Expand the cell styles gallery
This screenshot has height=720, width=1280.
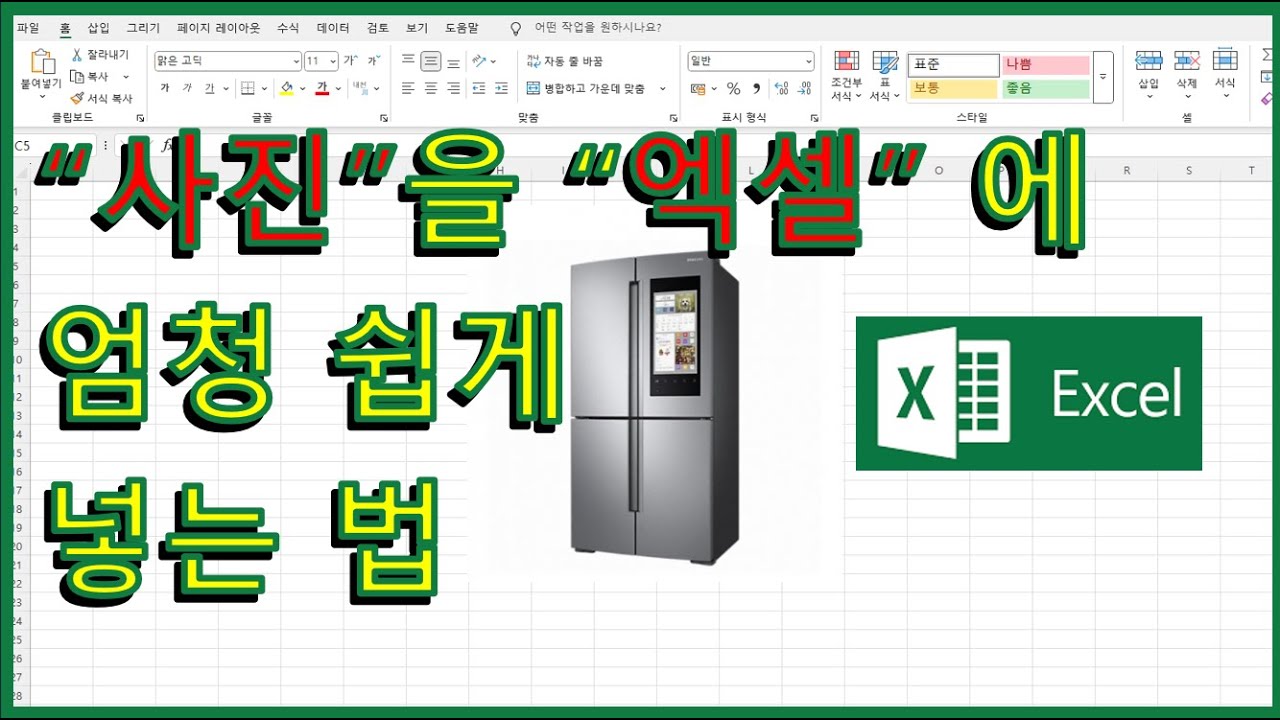[x=1103, y=77]
